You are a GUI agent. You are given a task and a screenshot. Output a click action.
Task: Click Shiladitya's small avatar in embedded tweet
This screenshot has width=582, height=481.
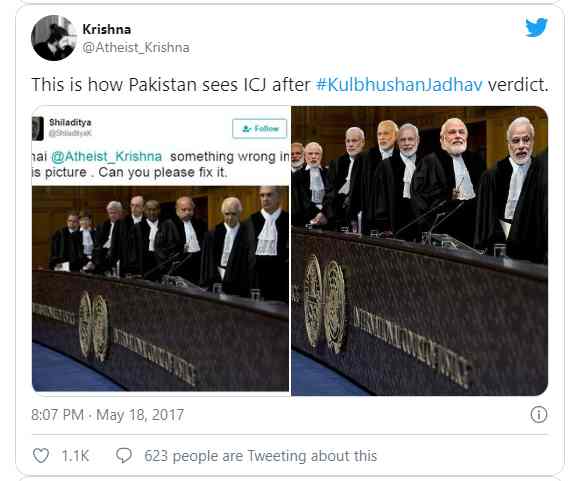coord(38,128)
